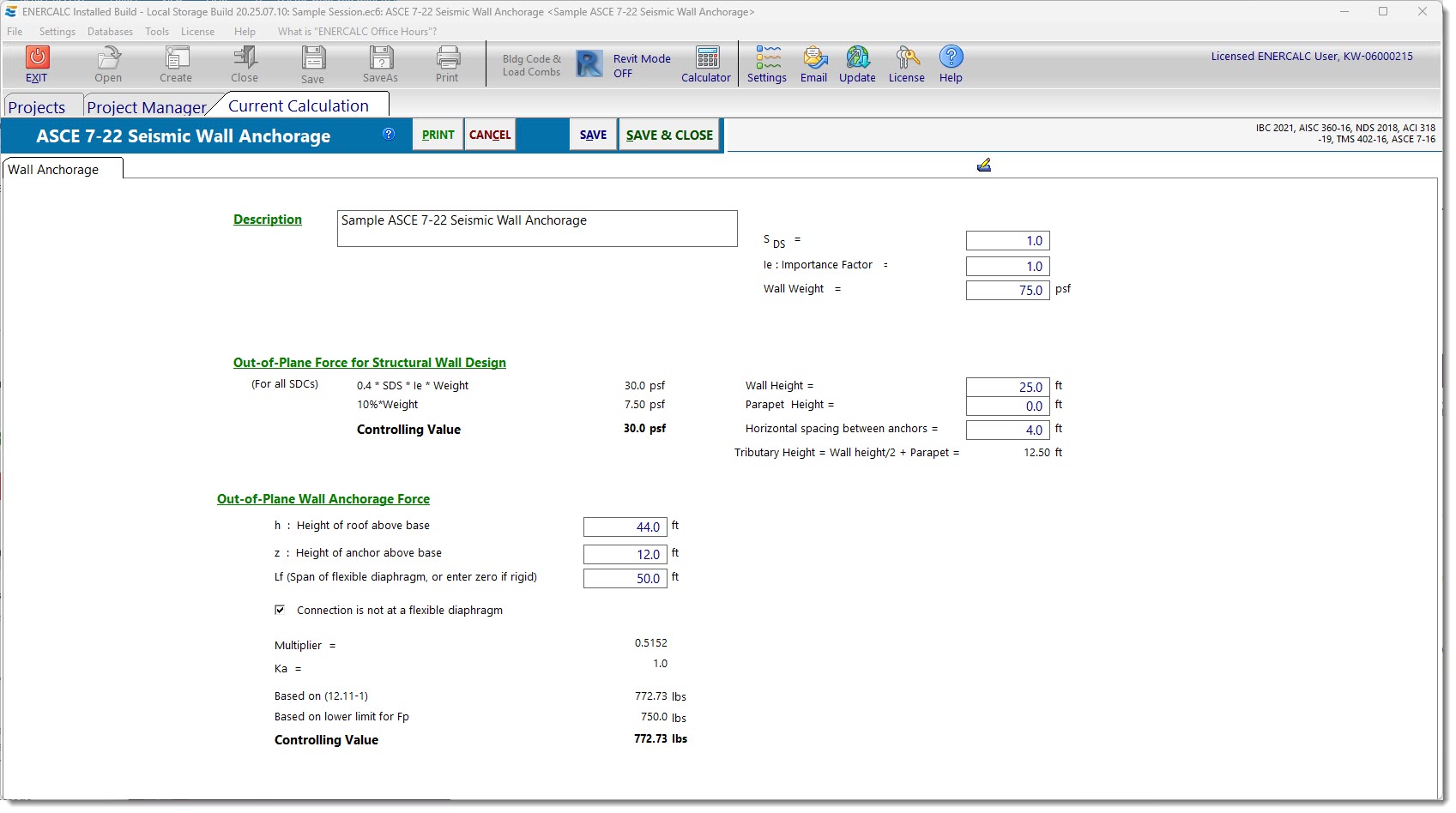
Task: Click the horizontal anchor spacing field
Action: [x=1007, y=430]
